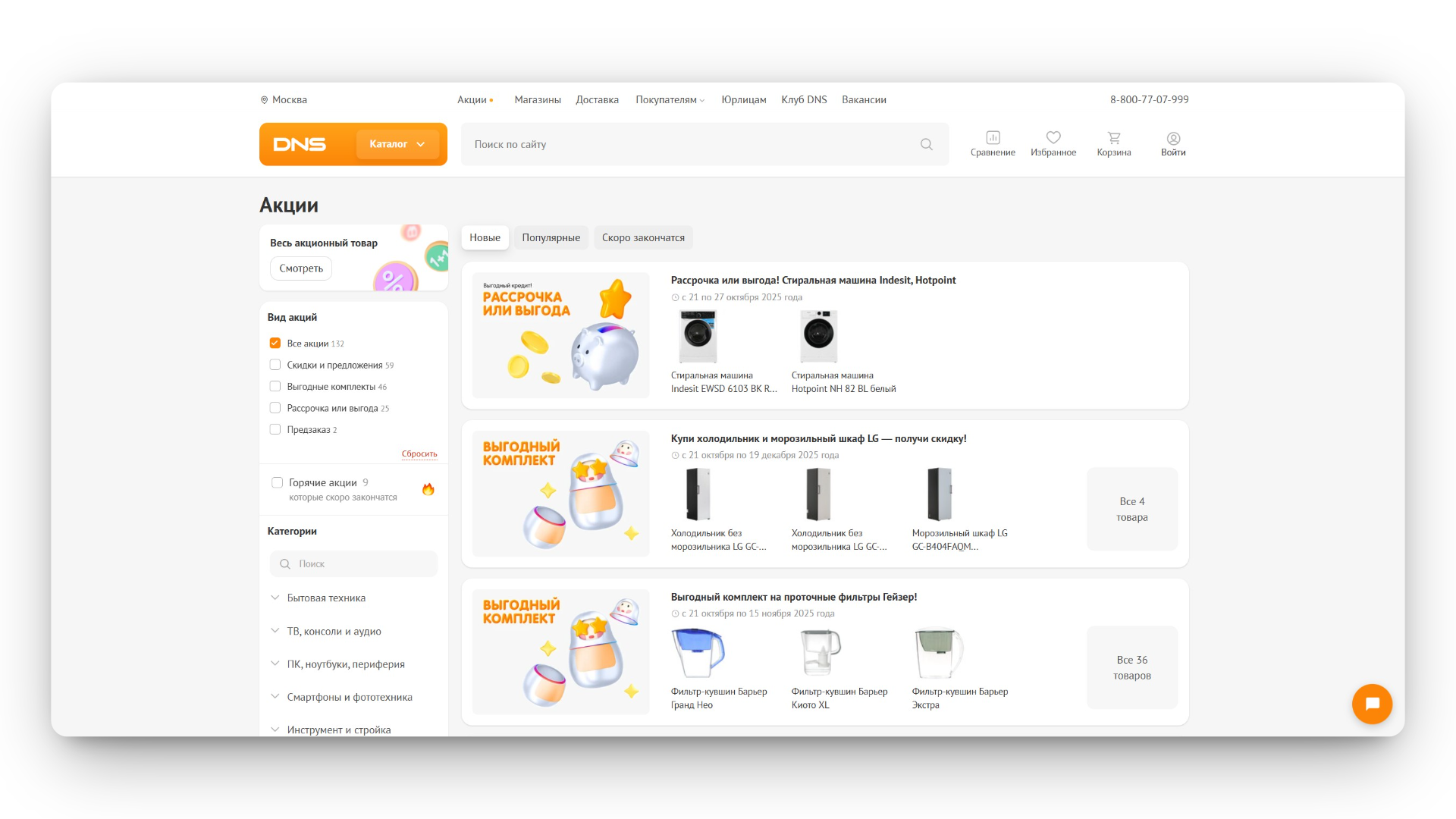Toggle Горячие акции checkbox
Screen dimensions: 1456x819
[x=278, y=483]
